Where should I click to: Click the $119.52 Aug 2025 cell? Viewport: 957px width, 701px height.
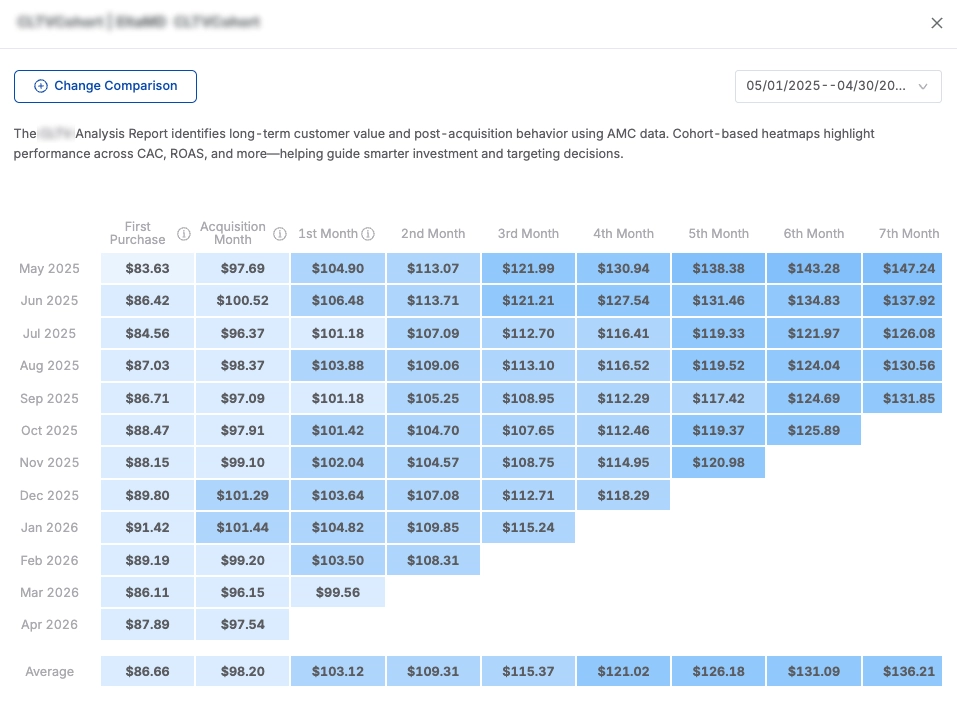(x=718, y=365)
